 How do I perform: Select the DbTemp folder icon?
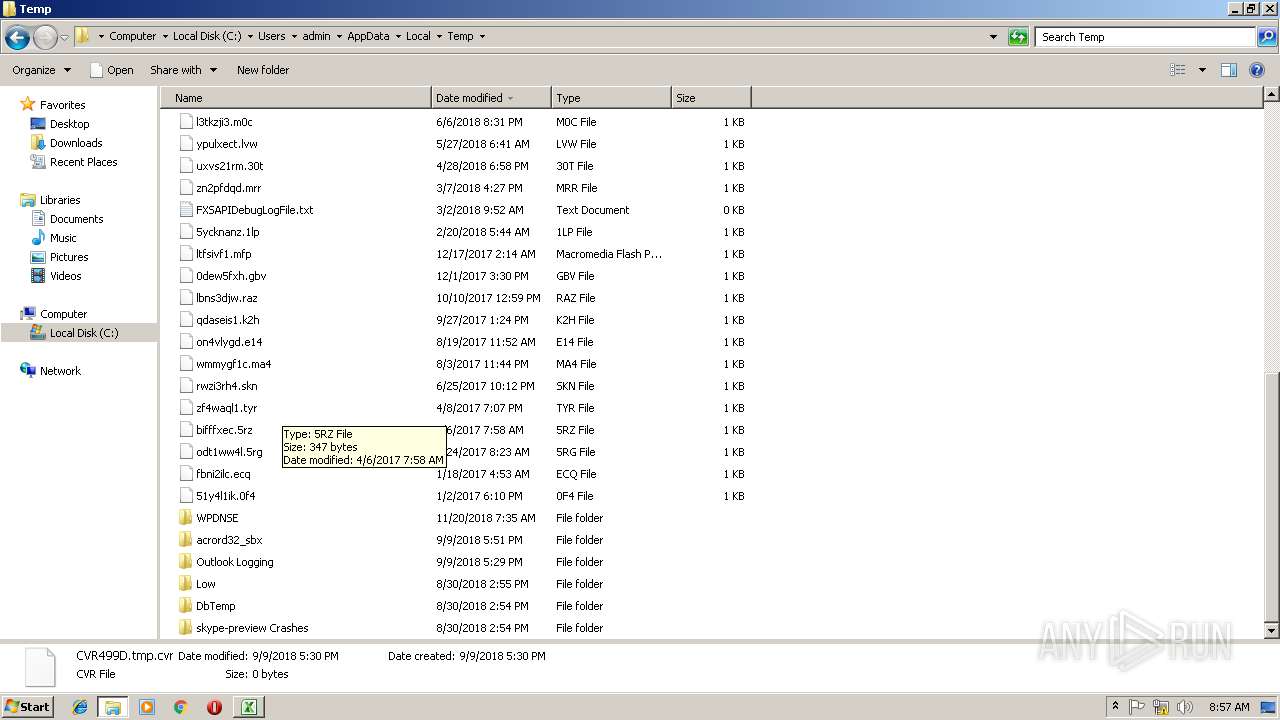click(185, 606)
